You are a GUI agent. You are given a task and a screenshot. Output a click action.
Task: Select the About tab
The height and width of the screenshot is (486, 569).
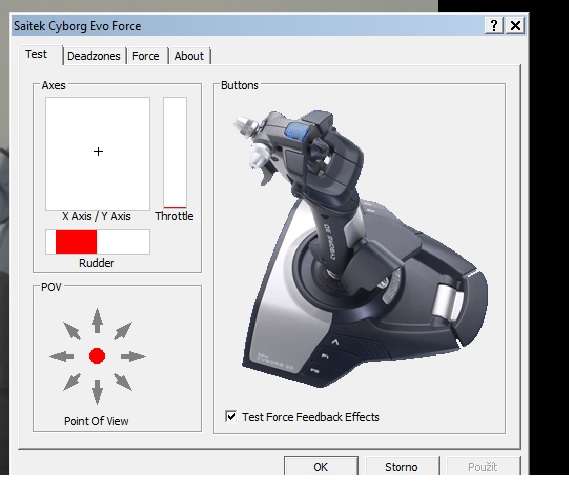point(189,56)
